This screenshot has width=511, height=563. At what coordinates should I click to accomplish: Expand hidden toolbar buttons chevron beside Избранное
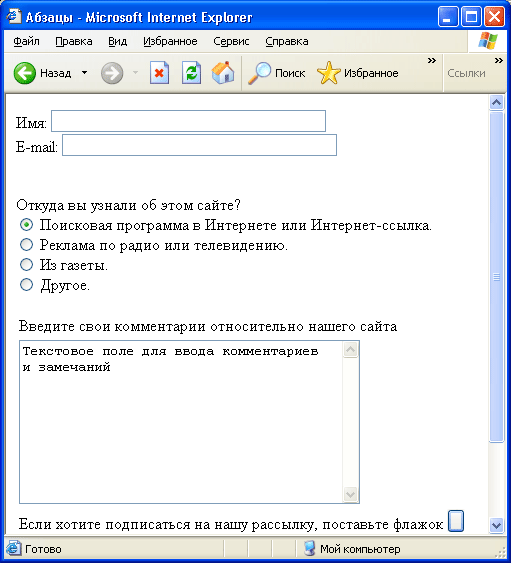tap(432, 61)
